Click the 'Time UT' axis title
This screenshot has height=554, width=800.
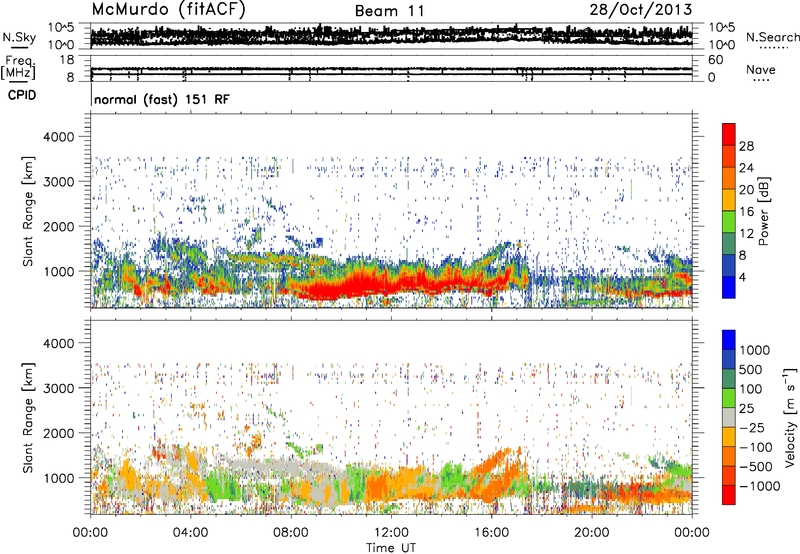pyautogui.click(x=391, y=548)
